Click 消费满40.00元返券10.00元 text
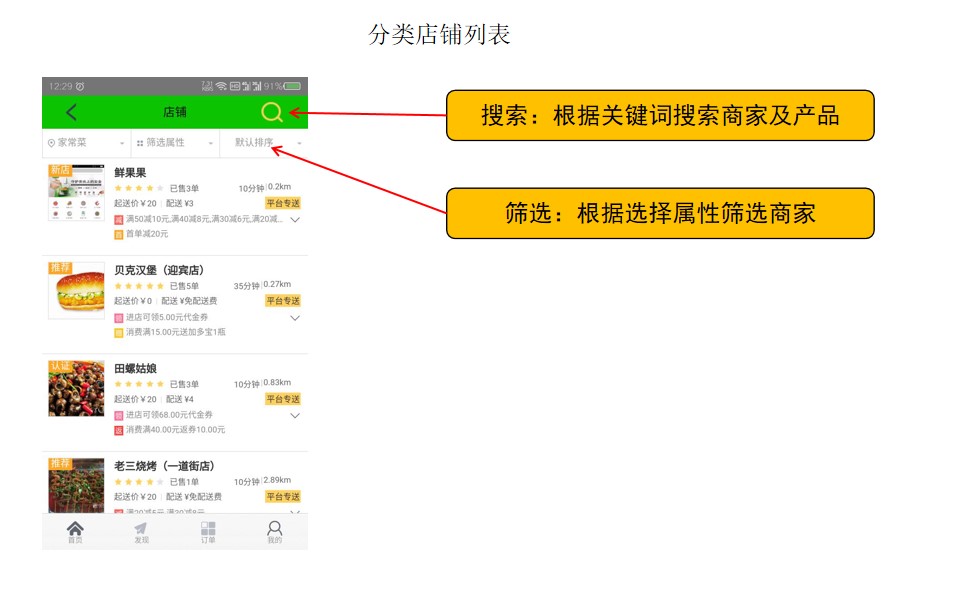The width and height of the screenshot is (960, 600). click(x=175, y=430)
